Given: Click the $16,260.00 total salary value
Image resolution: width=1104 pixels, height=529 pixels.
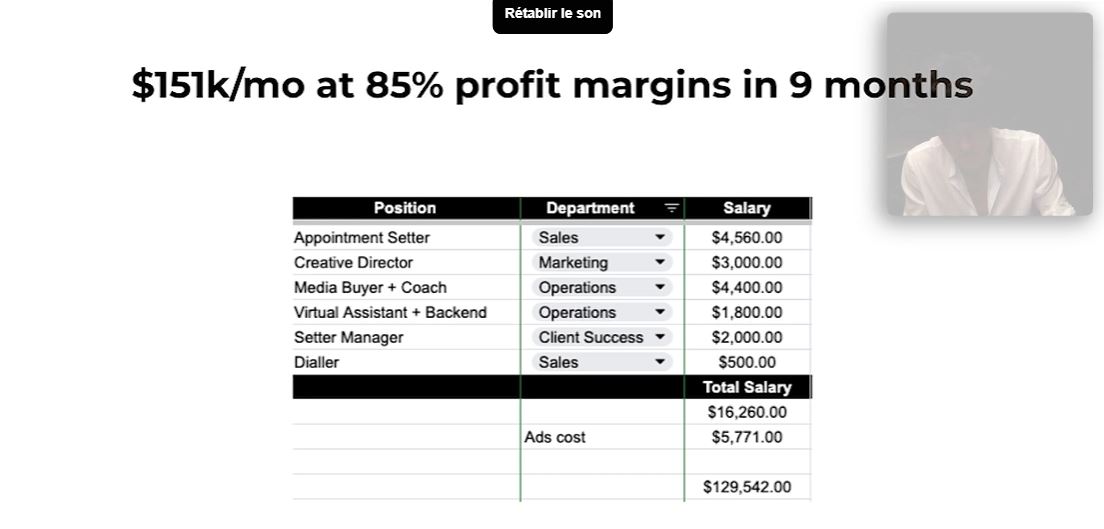Looking at the screenshot, I should pyautogui.click(x=747, y=412).
